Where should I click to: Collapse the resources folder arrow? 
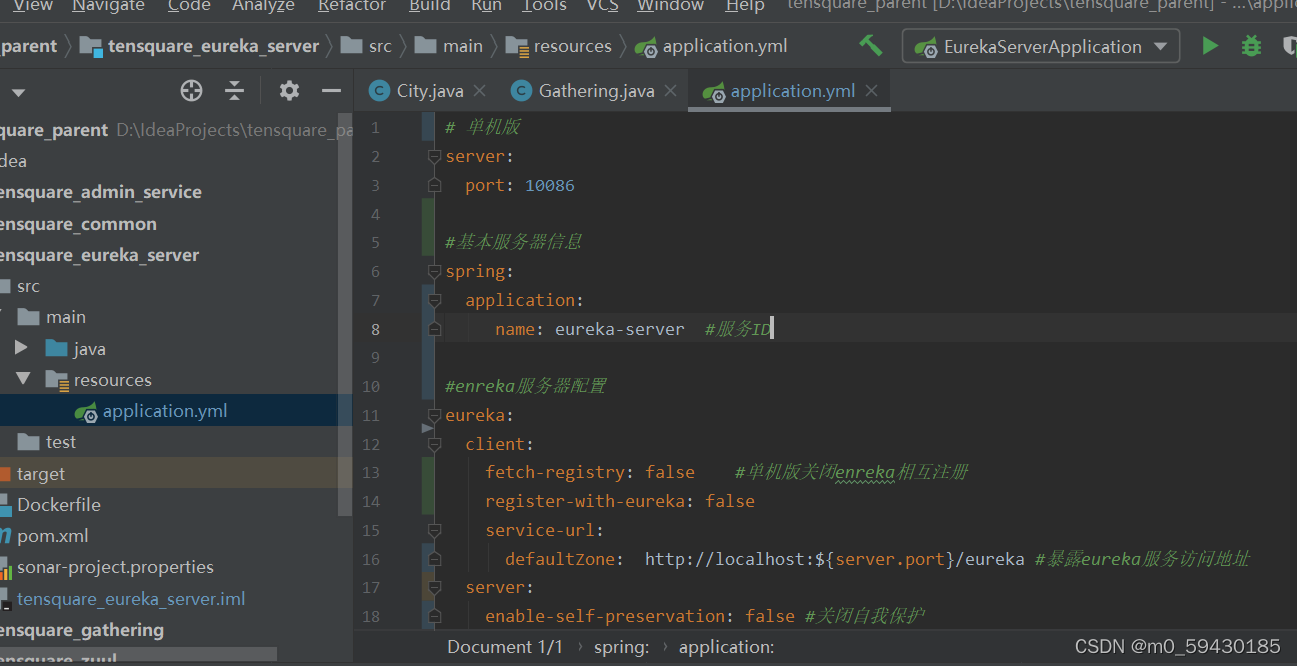coord(22,379)
